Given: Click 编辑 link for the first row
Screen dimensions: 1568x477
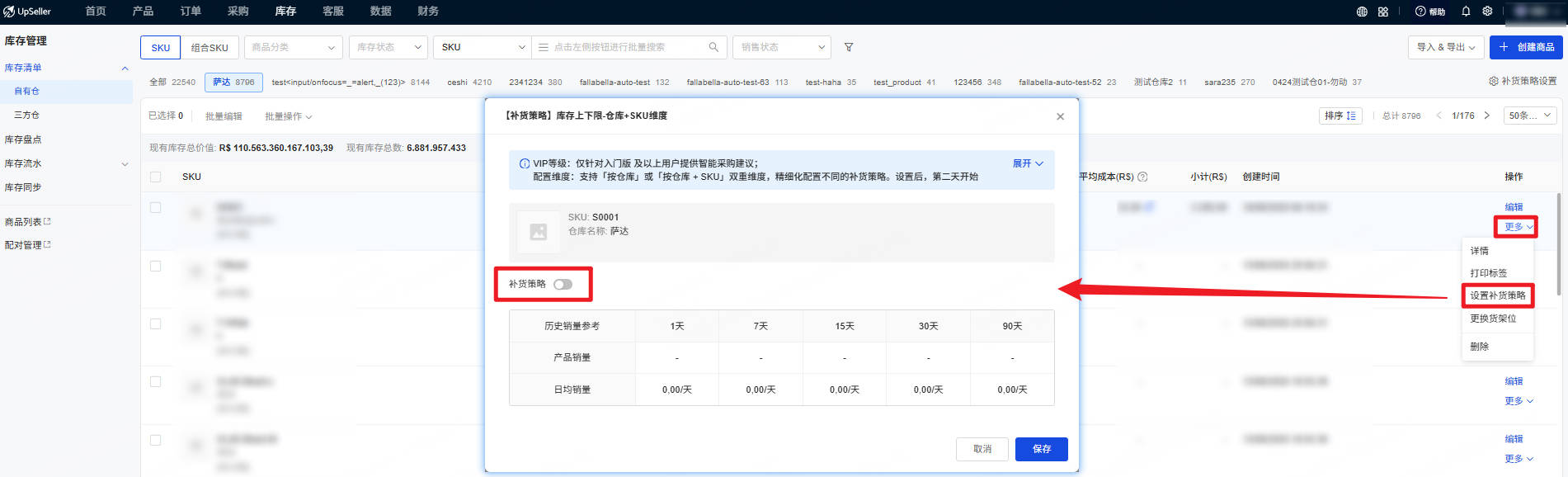Looking at the screenshot, I should tap(1514, 207).
